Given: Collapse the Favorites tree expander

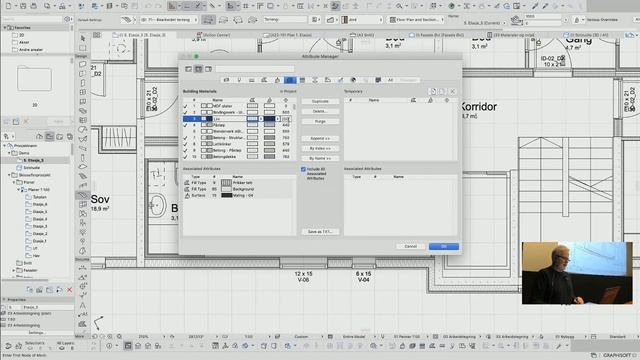Looking at the screenshot, I should pyautogui.click(x=5, y=28).
